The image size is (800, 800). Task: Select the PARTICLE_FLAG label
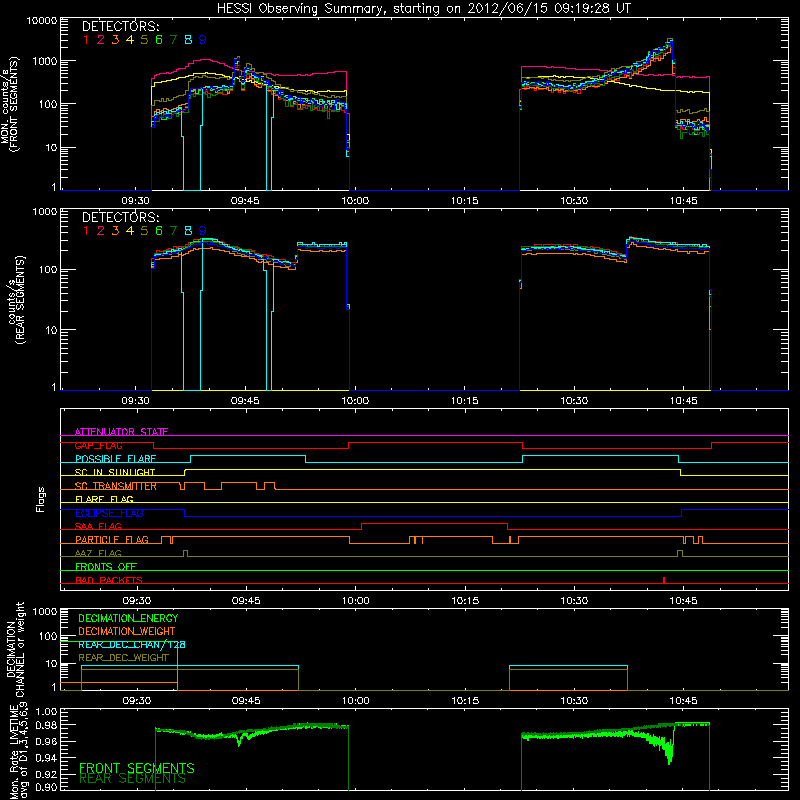pos(112,539)
